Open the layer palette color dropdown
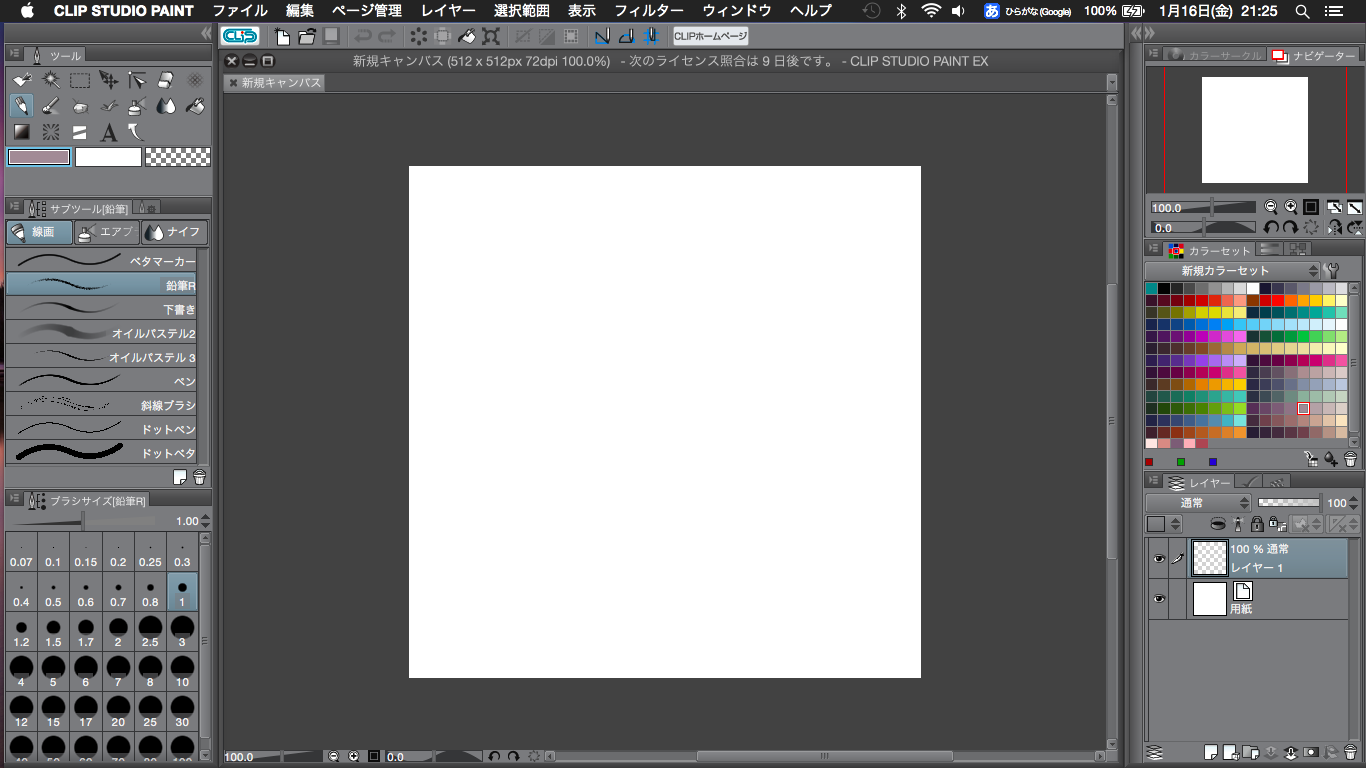The image size is (1366, 768). click(1164, 524)
